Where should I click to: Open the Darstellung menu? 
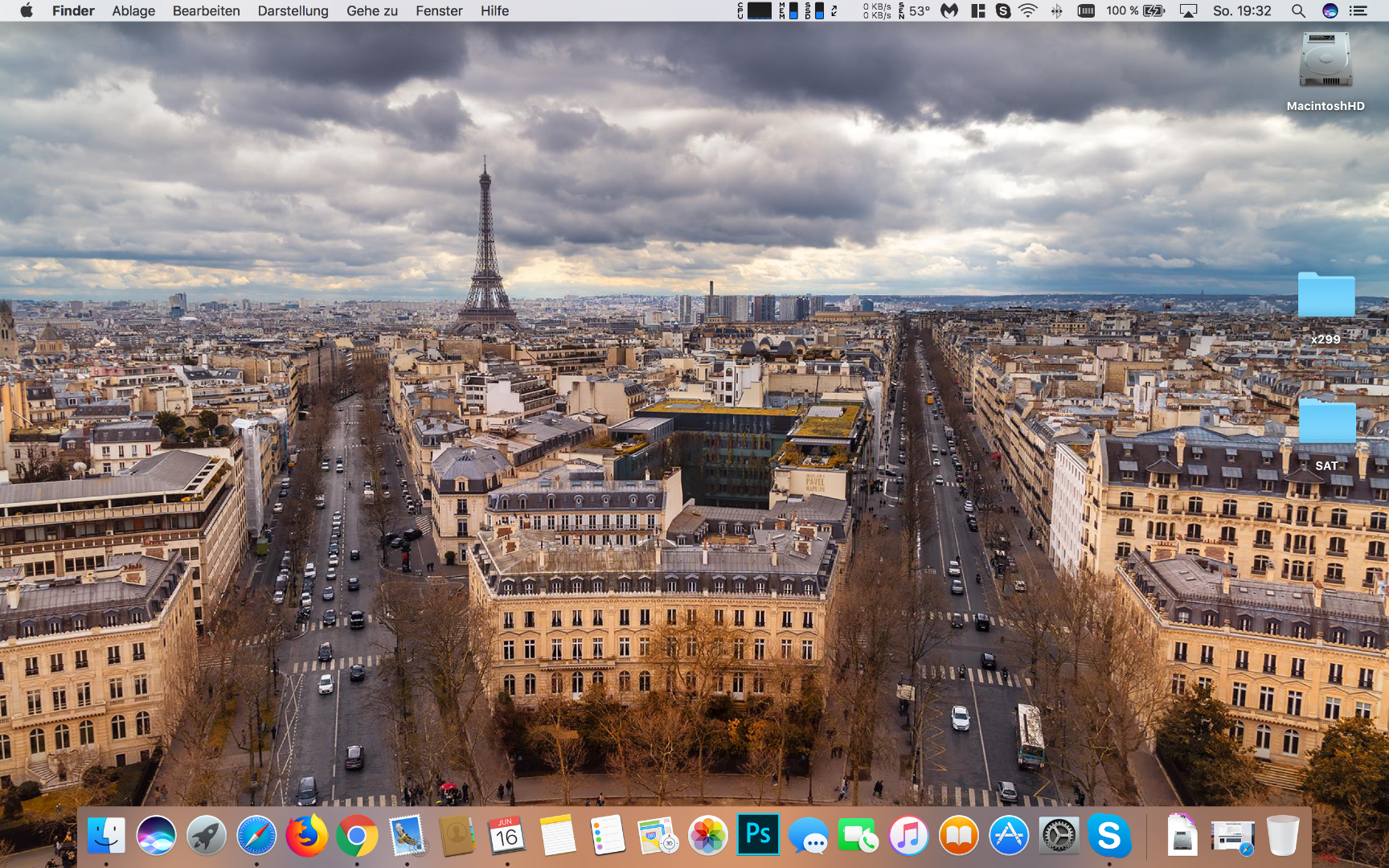coord(293,10)
